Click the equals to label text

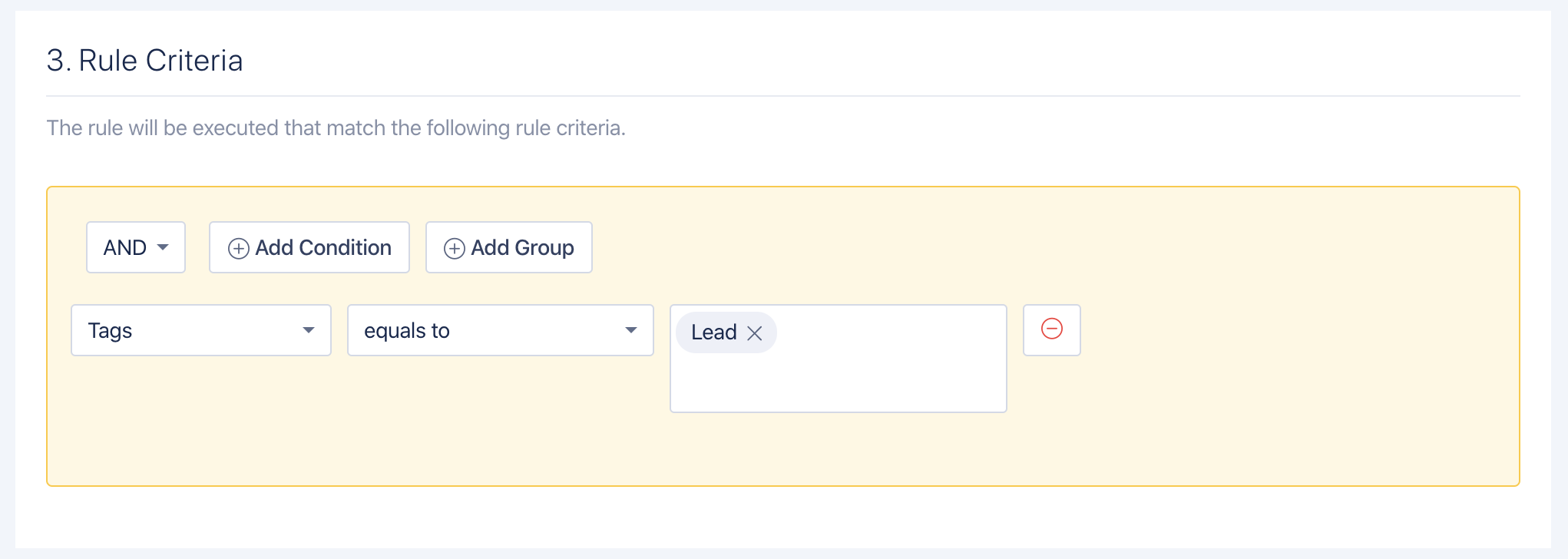(407, 331)
